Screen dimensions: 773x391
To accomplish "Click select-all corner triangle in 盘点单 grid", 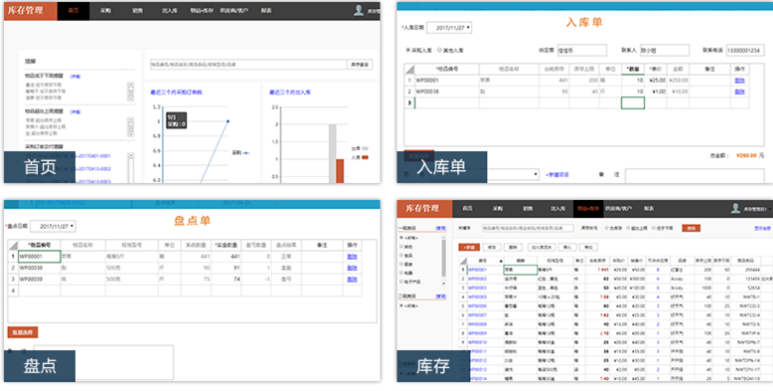I will [x=12, y=245].
